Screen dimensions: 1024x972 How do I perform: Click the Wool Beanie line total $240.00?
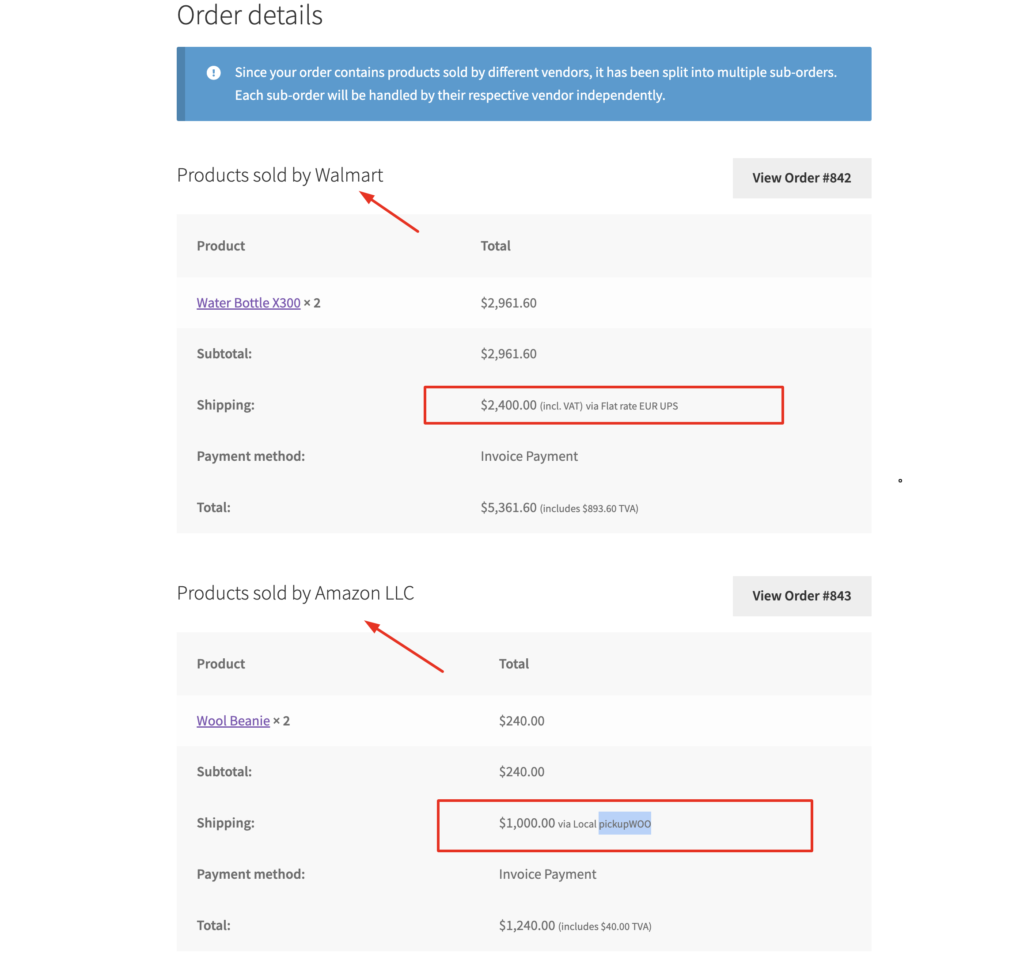point(521,721)
